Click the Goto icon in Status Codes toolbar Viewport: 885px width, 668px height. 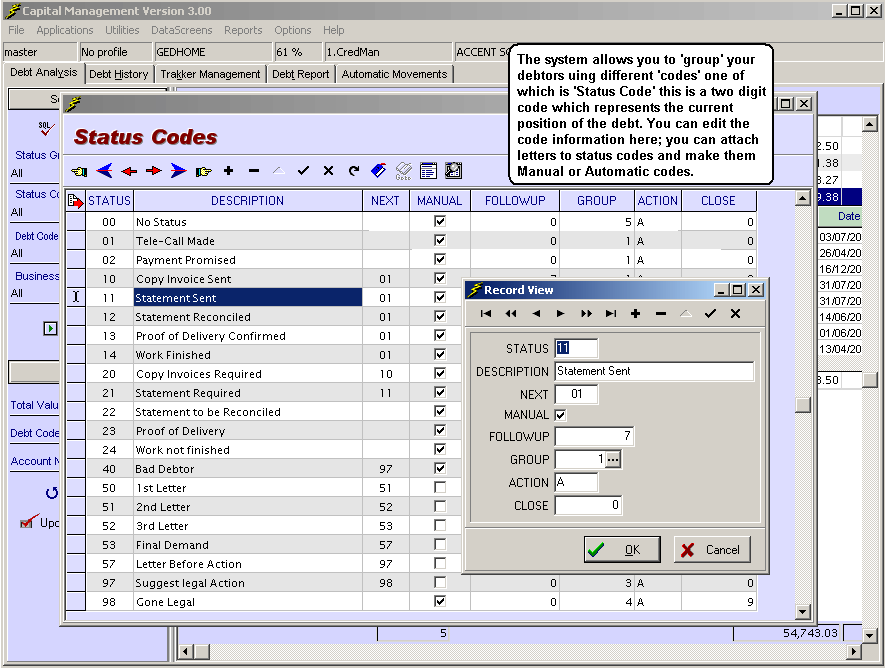[403, 171]
